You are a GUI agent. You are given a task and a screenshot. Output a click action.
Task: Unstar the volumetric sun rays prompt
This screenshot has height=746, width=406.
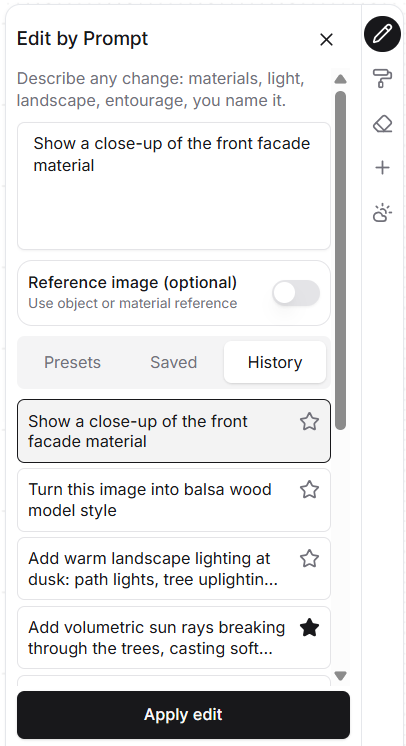pos(309,628)
